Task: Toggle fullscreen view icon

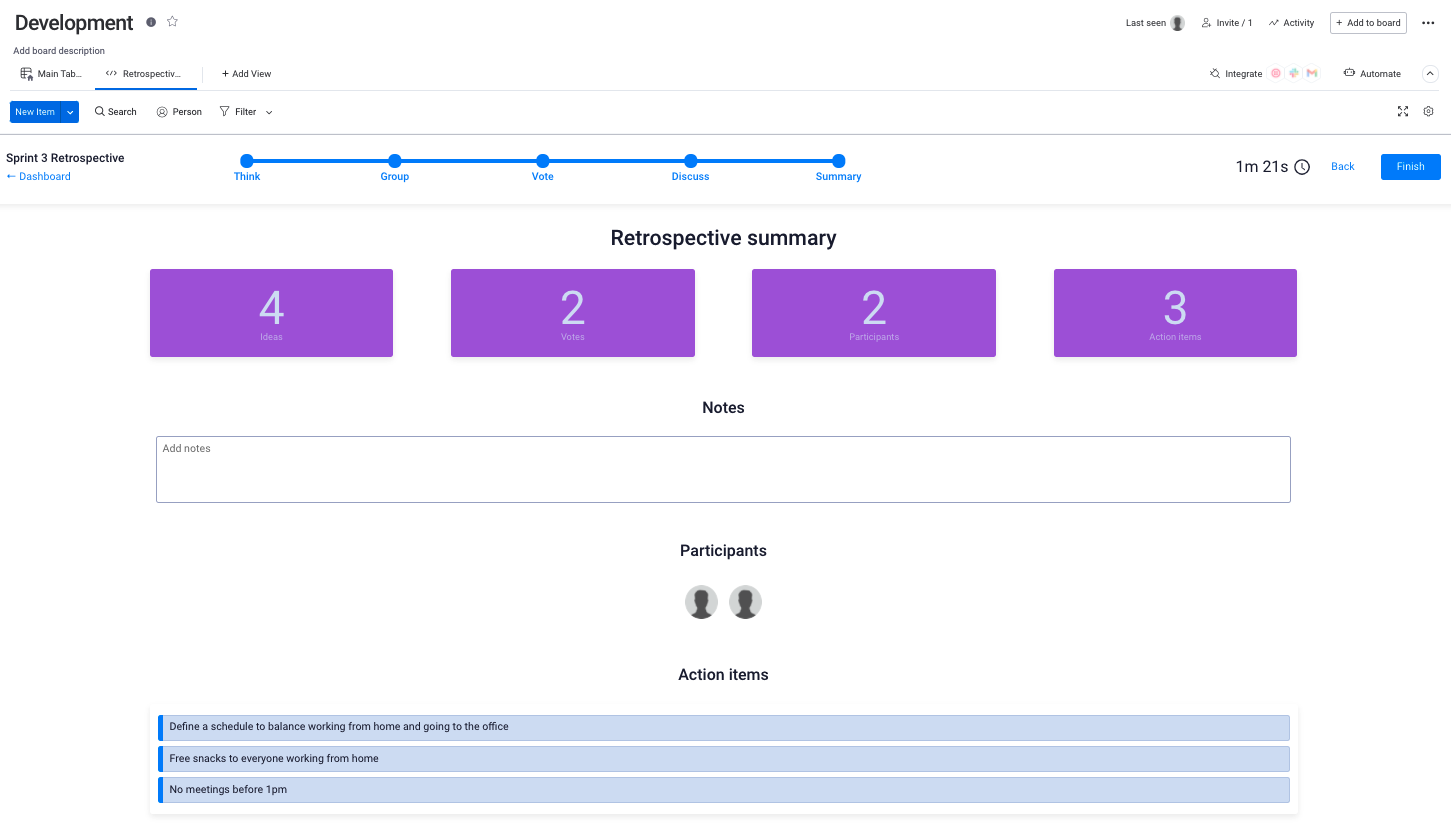Action: [x=1403, y=112]
